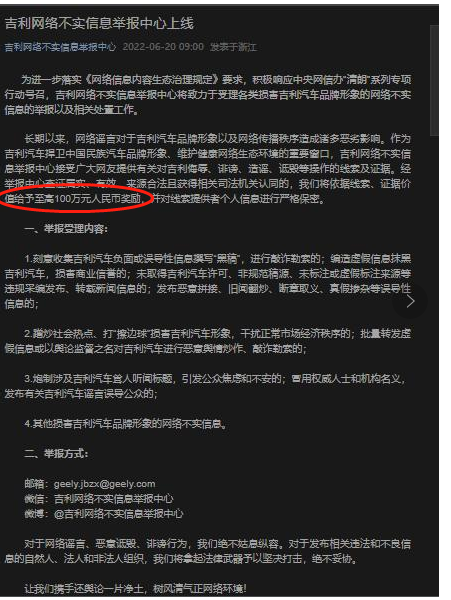The image size is (451, 600).
Task: Click the publish date 2022-06-20 09:00
Action: click(x=163, y=47)
